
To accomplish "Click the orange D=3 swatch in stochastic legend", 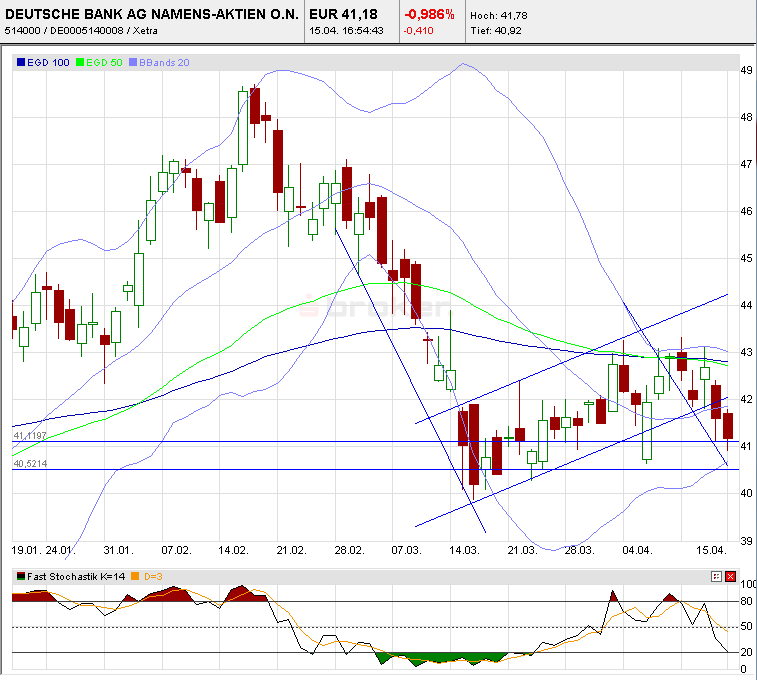I will (x=135, y=576).
